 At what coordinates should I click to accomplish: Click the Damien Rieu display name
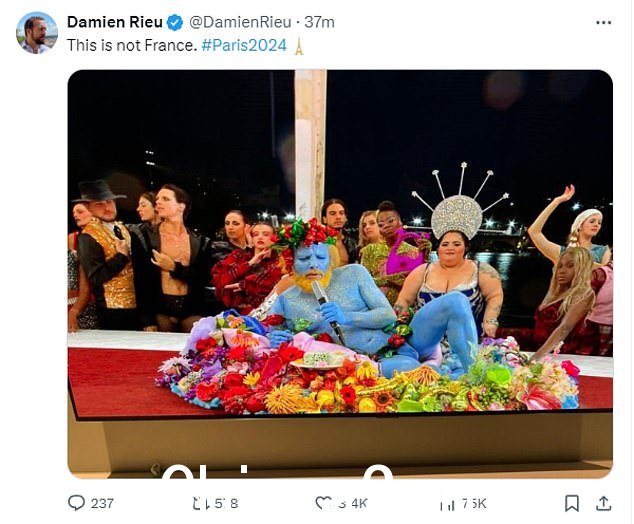pyautogui.click(x=115, y=22)
